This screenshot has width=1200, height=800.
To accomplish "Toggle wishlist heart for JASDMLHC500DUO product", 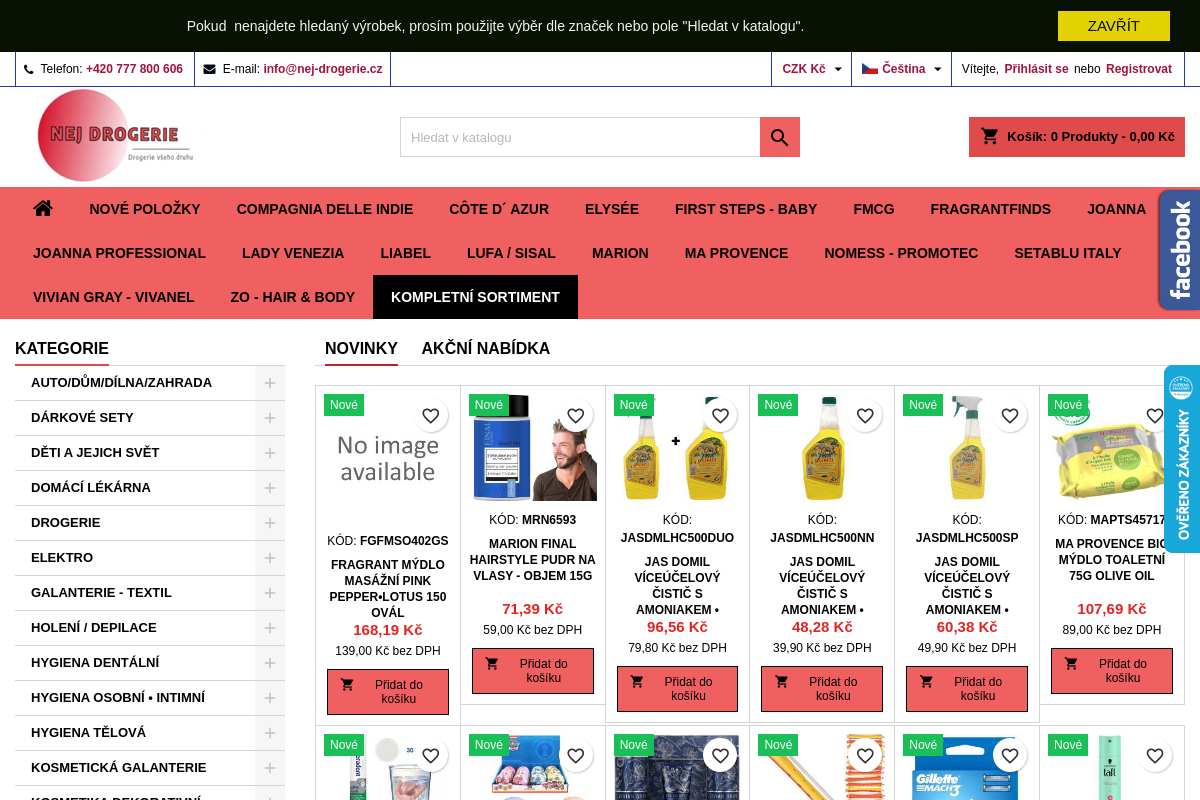I will [720, 416].
